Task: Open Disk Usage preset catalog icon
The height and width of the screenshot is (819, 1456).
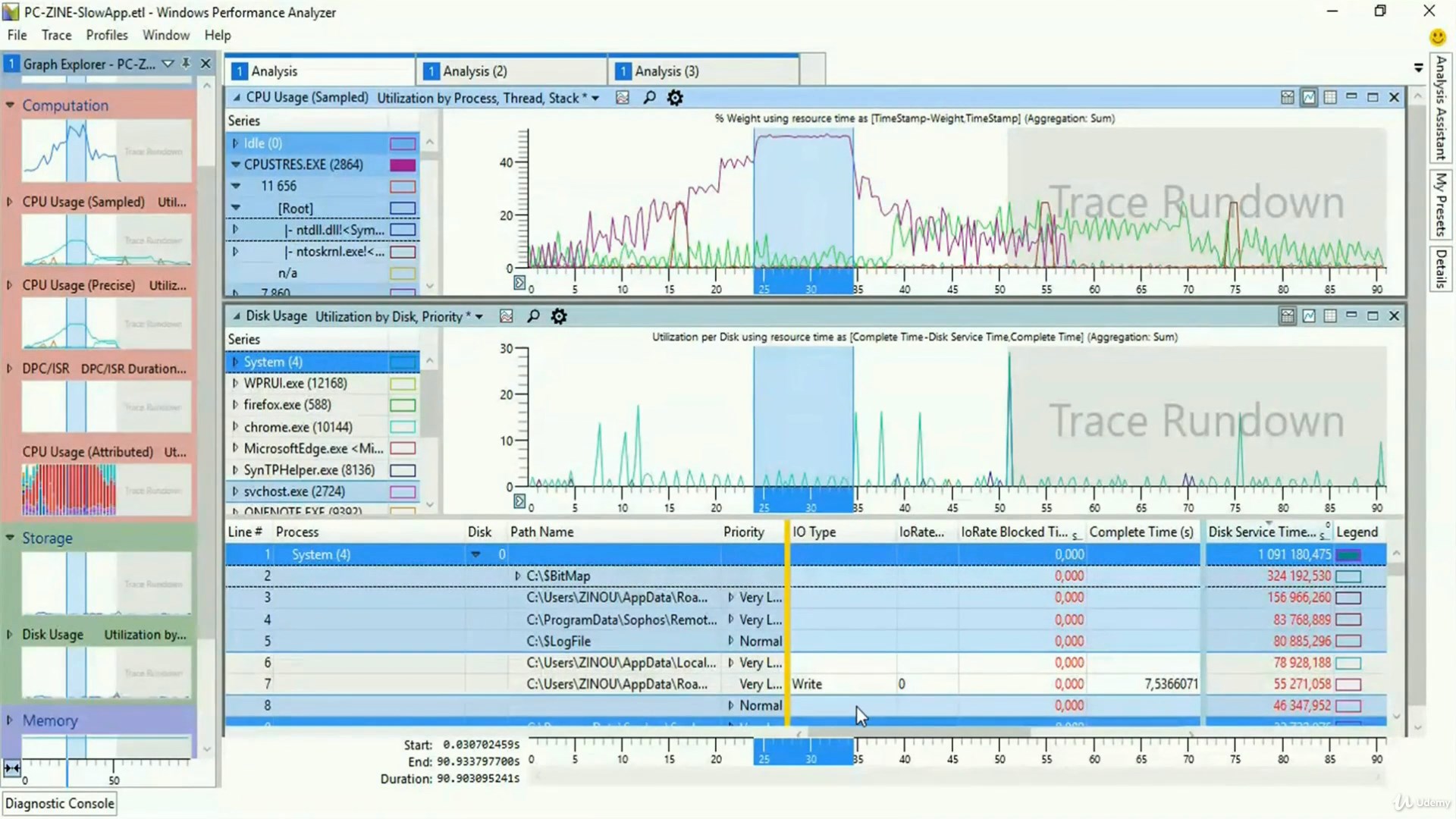Action: pos(507,316)
